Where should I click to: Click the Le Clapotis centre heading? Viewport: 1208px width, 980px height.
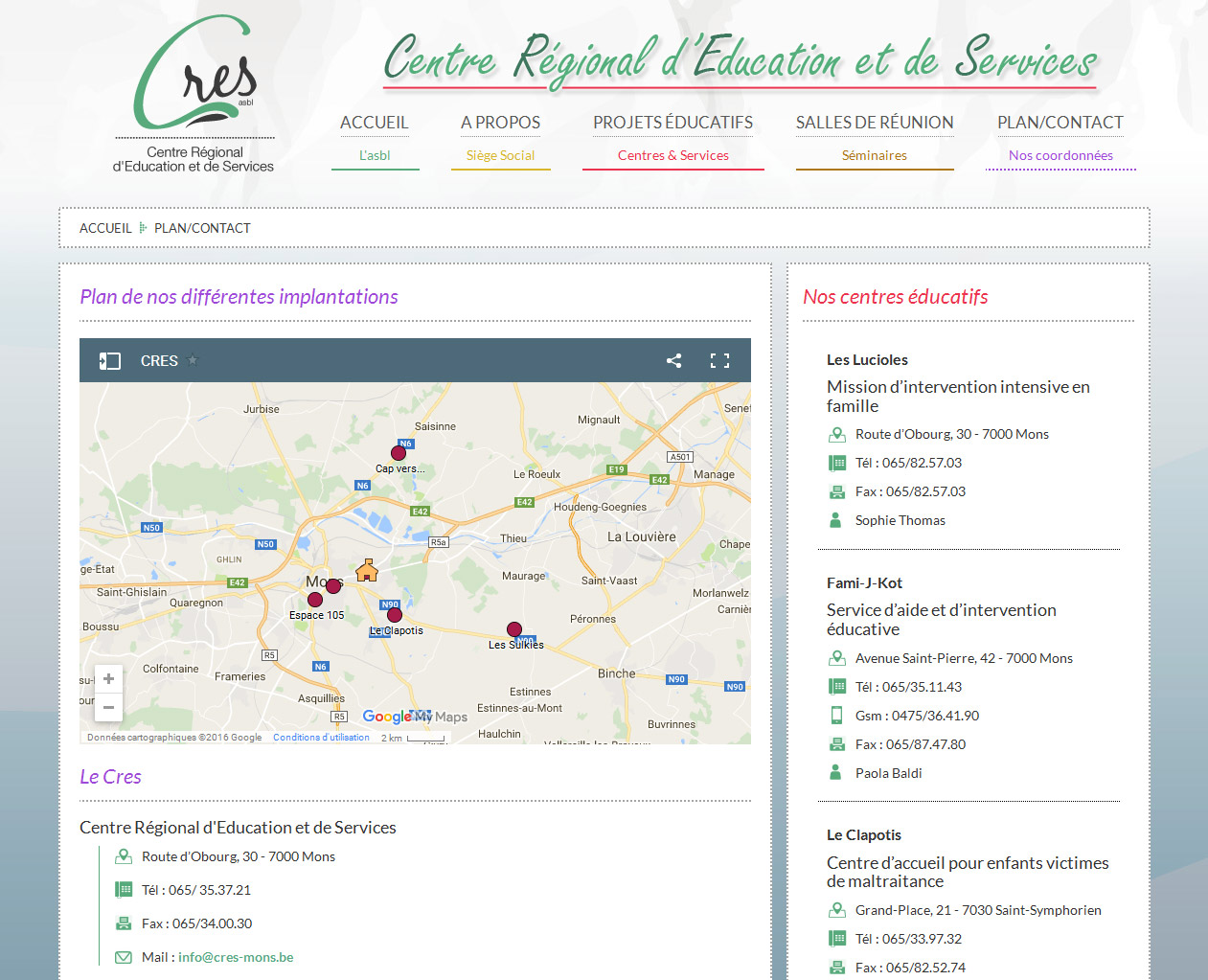coord(864,835)
